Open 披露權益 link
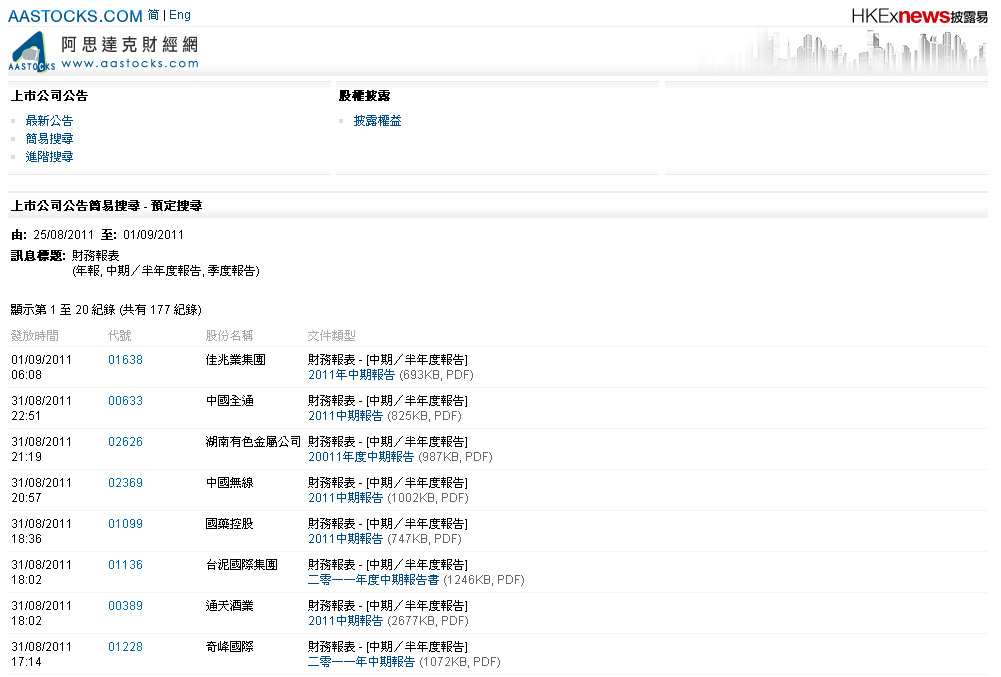The image size is (1001, 677). tap(377, 121)
